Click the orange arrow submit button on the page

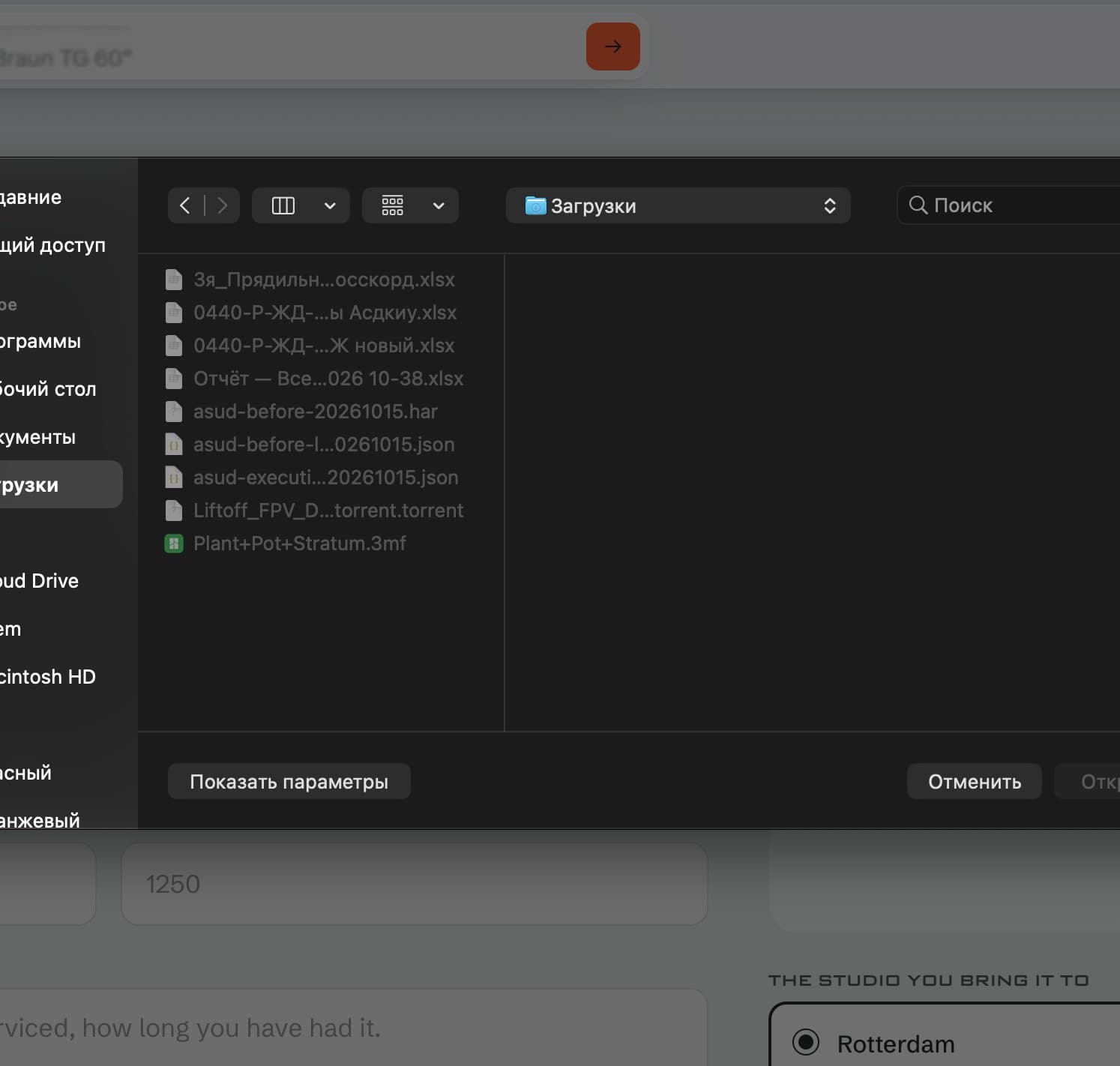[613, 46]
